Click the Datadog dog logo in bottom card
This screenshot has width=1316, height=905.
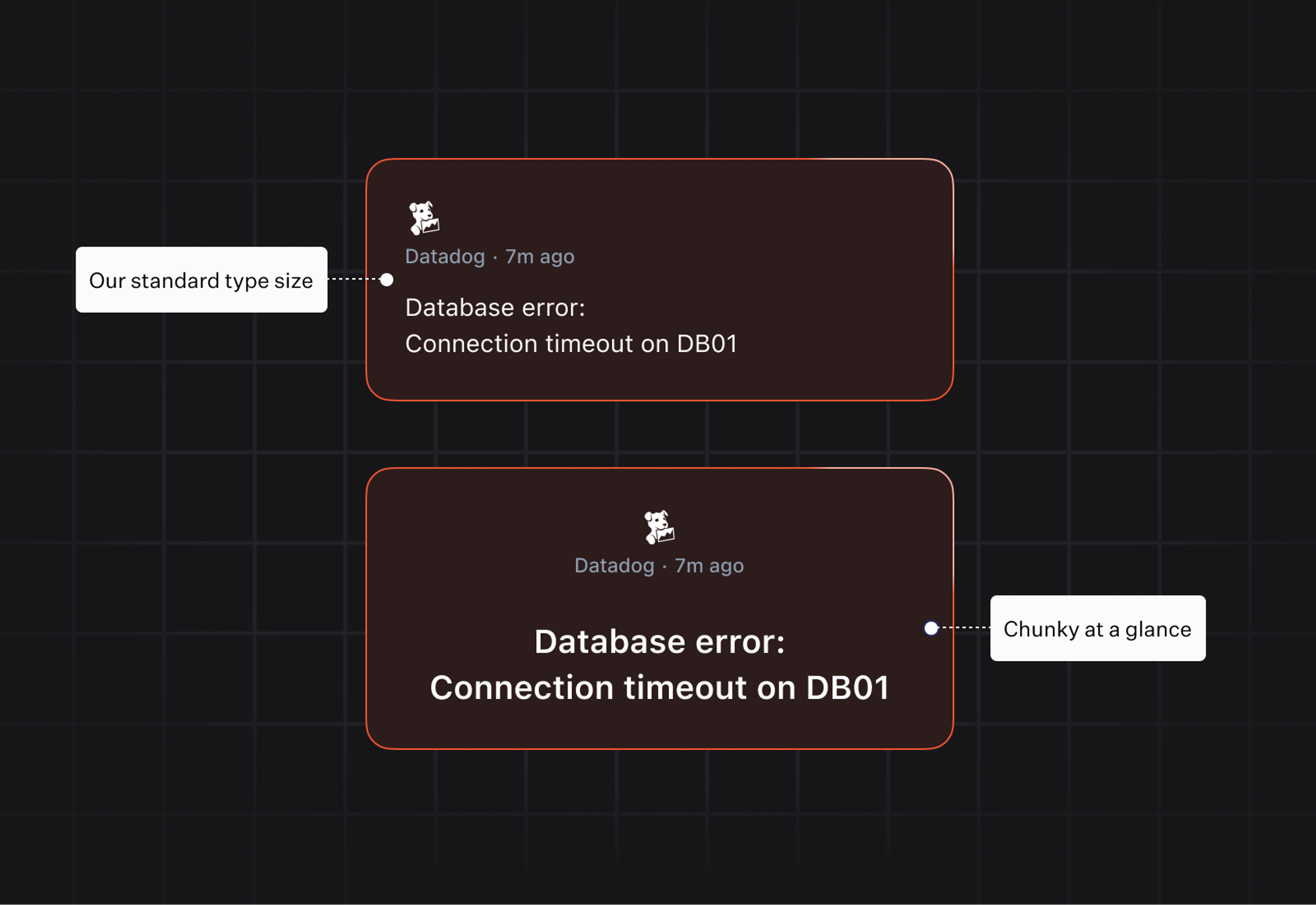coord(659,528)
